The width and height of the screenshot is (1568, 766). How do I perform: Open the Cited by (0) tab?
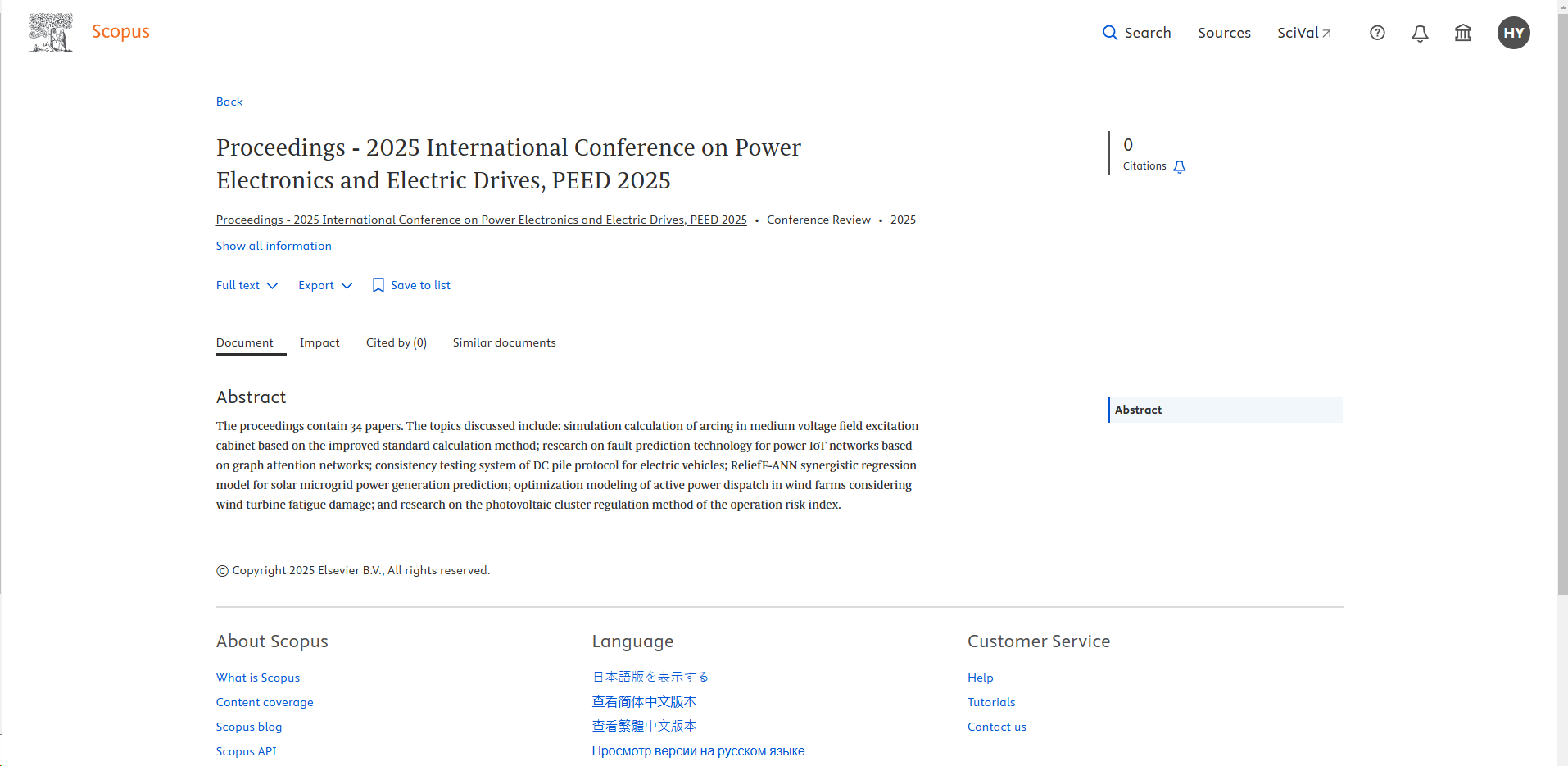point(396,342)
